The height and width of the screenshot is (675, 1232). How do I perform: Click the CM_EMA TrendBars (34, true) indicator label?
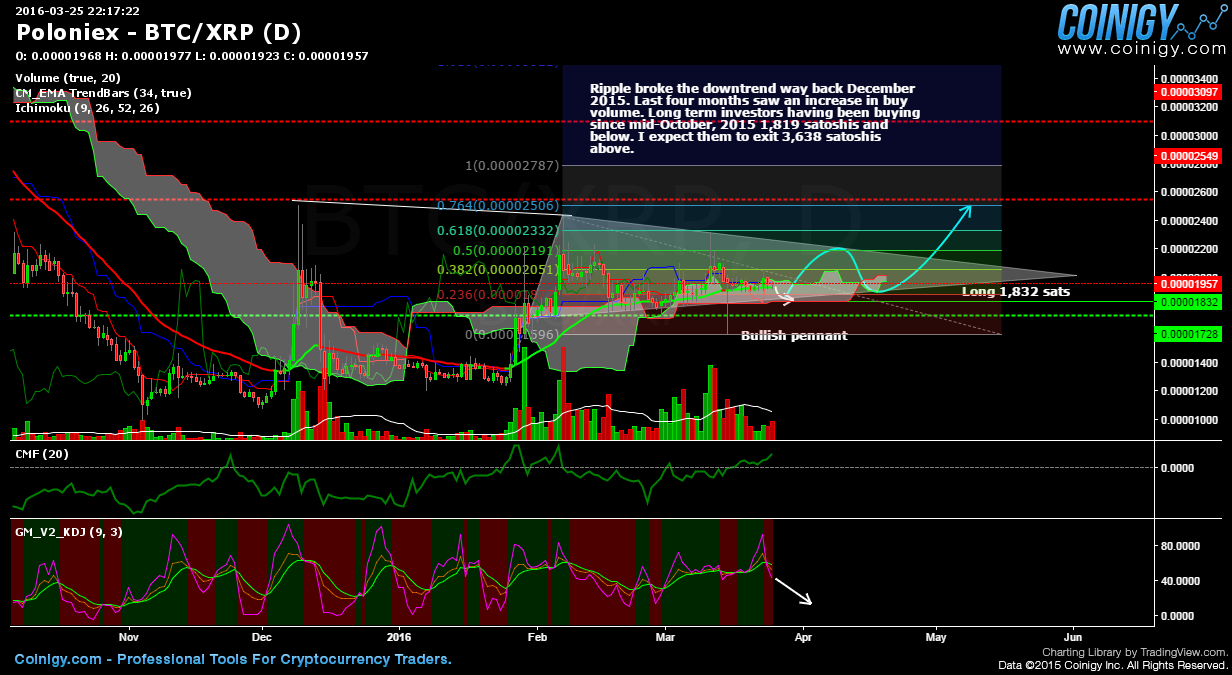pyautogui.click(x=103, y=93)
